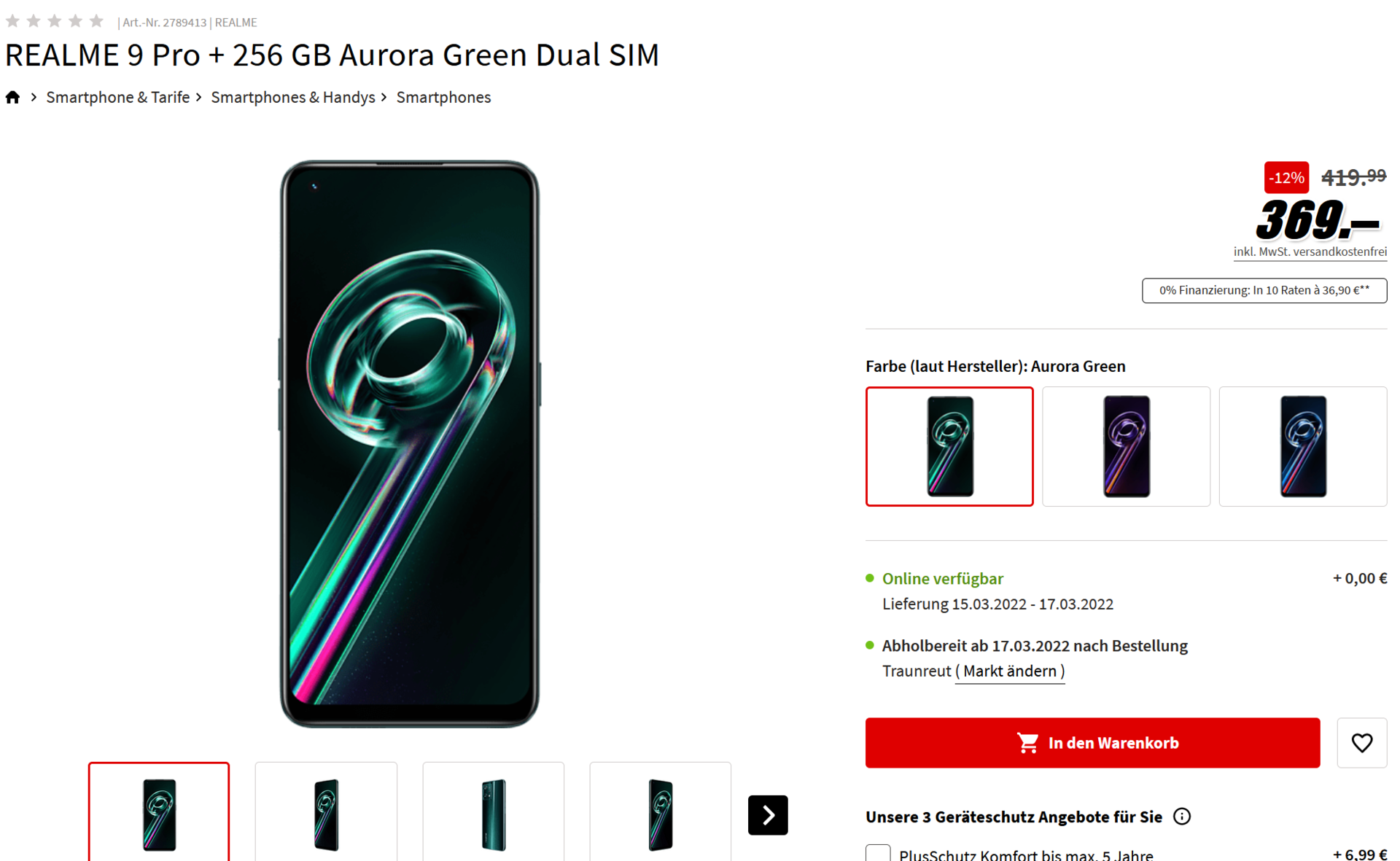The image size is (1400, 861).
Task: Click the home icon in breadcrumb
Action: tap(12, 98)
